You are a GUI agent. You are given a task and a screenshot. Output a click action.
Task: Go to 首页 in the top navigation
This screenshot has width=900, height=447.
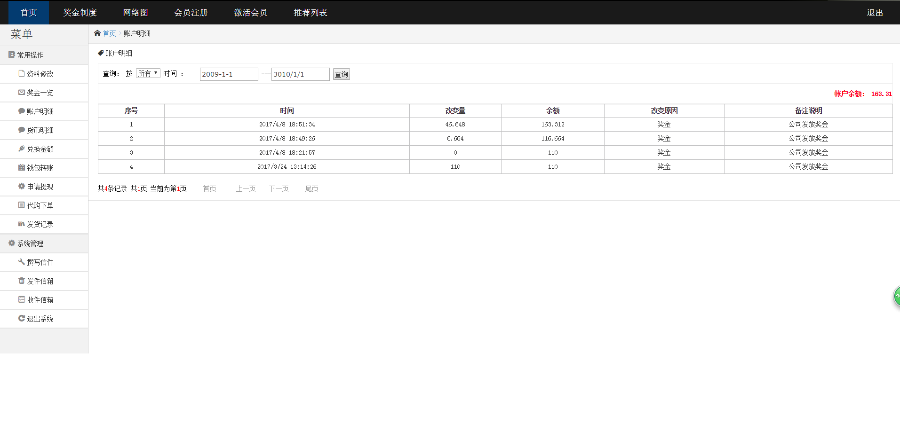coord(29,13)
